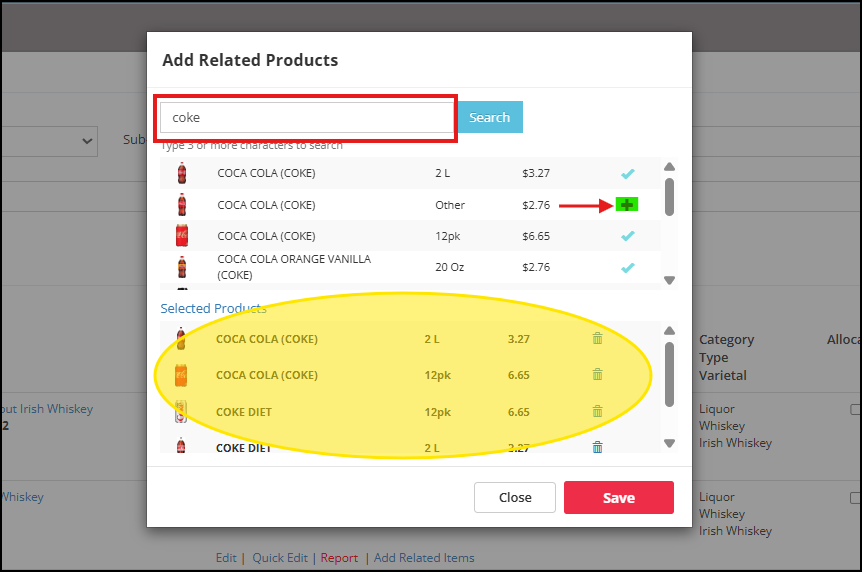Click the search results scrollbar thumb
The height and width of the screenshot is (572, 862).
(669, 196)
